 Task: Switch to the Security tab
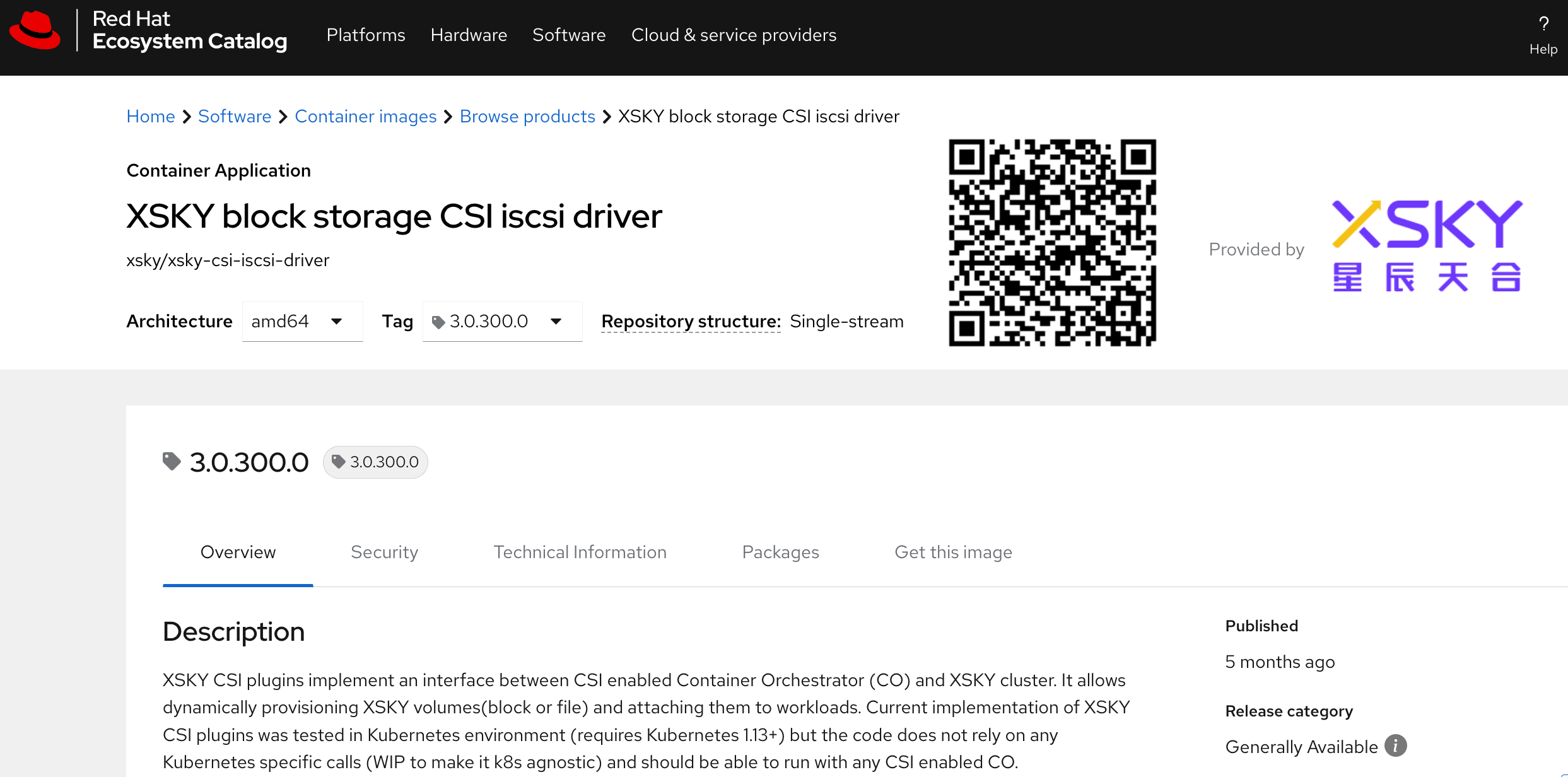(384, 552)
